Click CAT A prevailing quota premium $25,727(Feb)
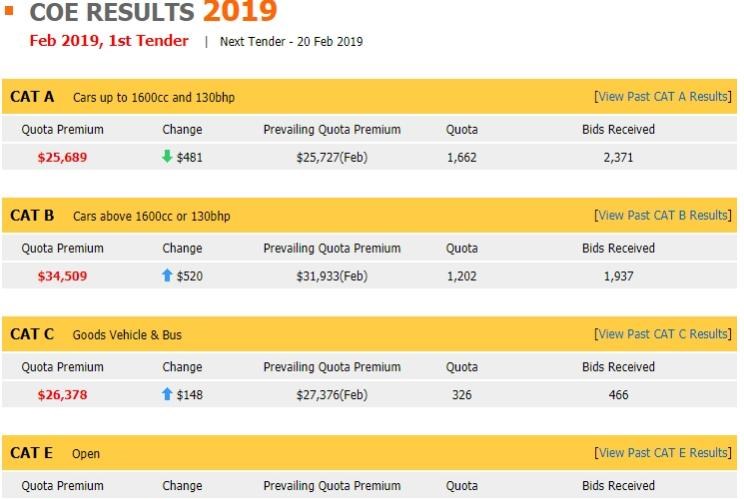This screenshot has width=744, height=499. [x=332, y=157]
